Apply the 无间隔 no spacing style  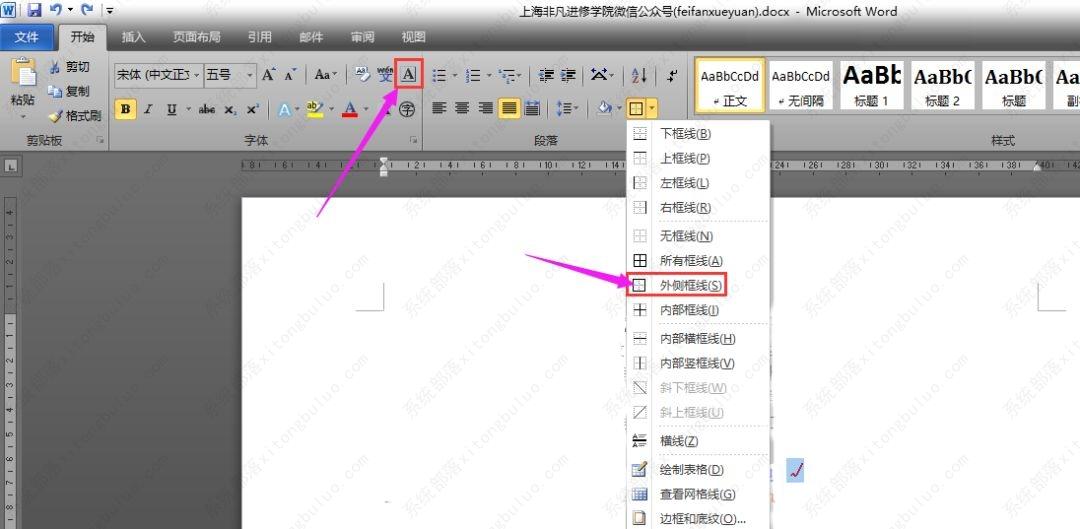(800, 85)
